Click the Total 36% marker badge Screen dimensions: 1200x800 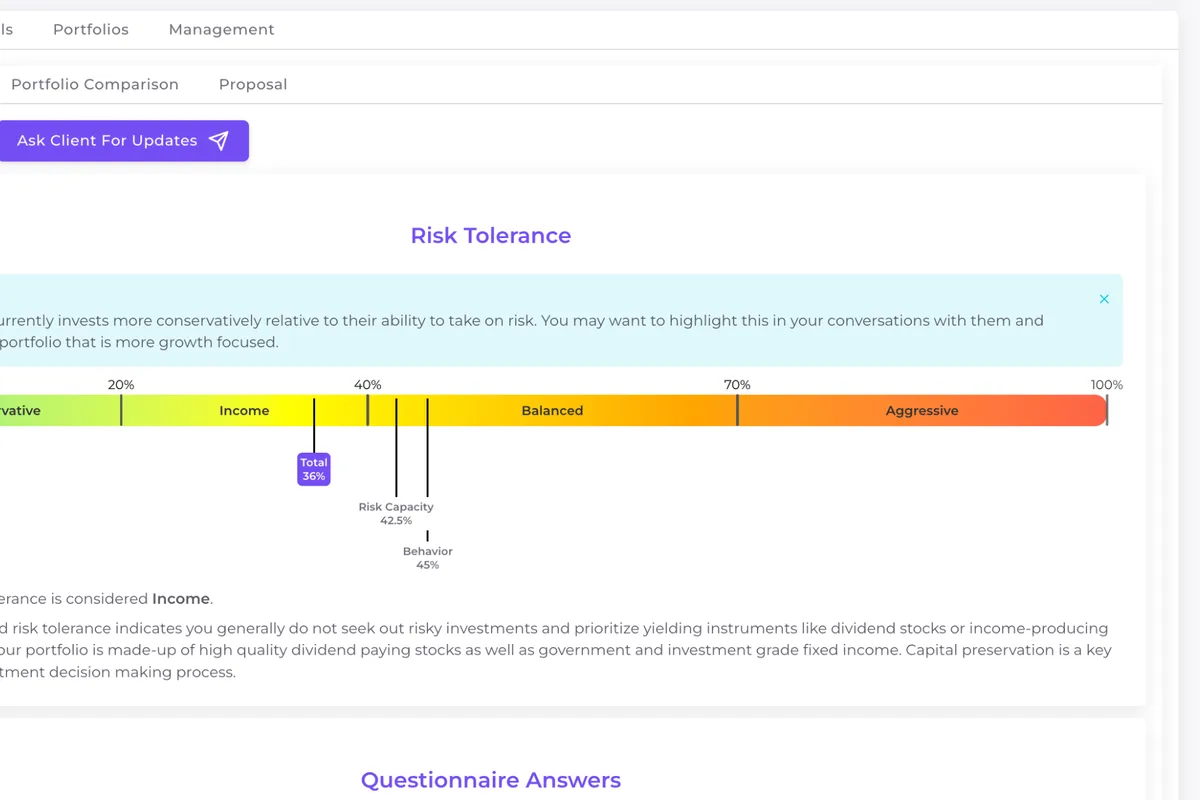pos(314,470)
